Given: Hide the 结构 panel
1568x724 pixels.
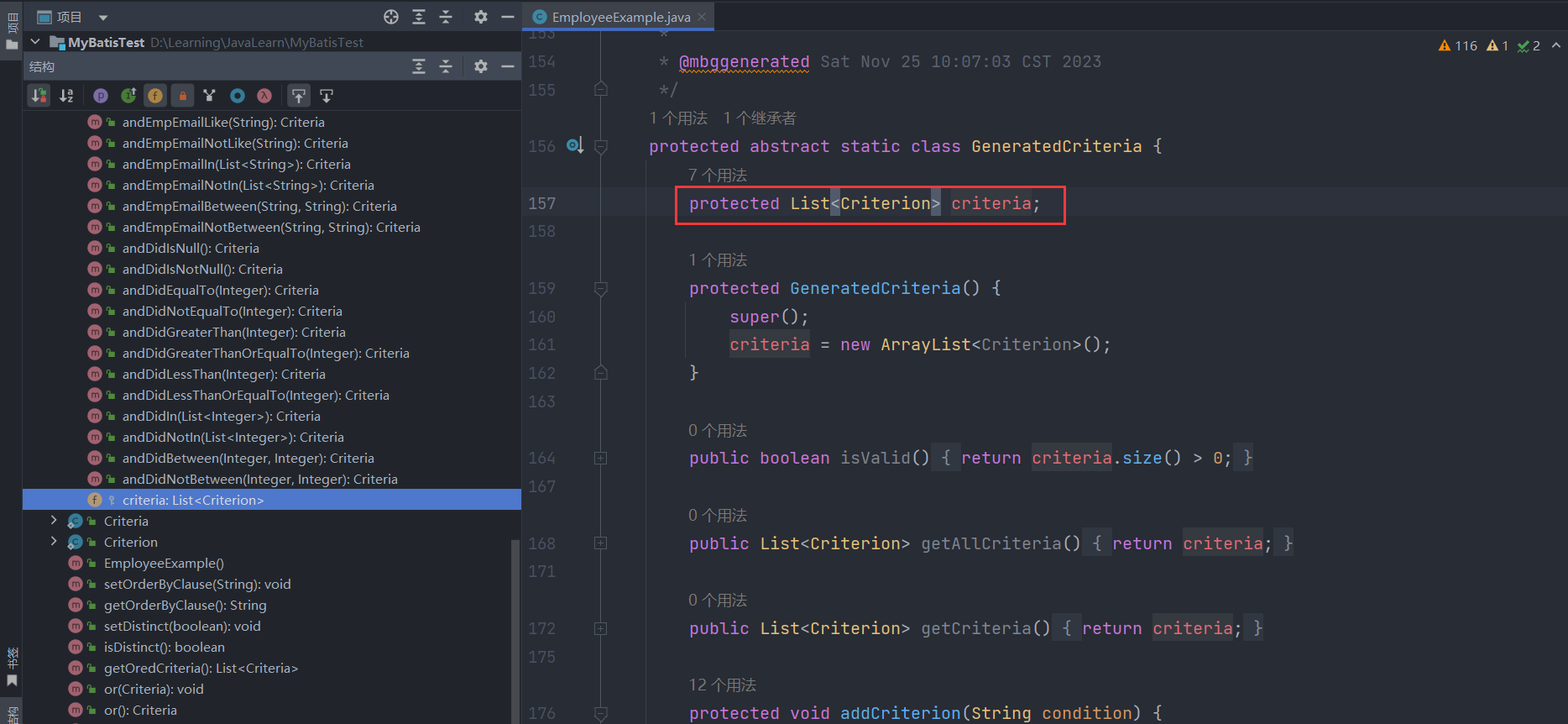Looking at the screenshot, I should 508,66.
